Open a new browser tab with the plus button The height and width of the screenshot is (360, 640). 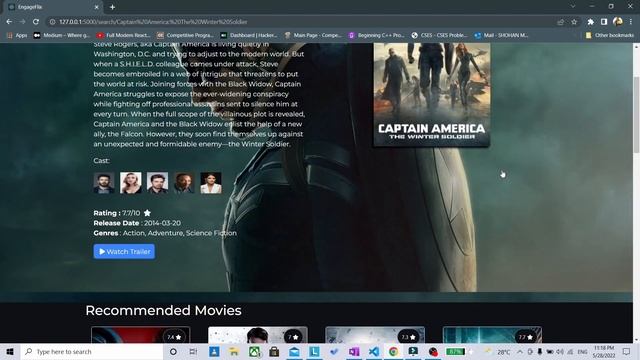[x=112, y=7]
